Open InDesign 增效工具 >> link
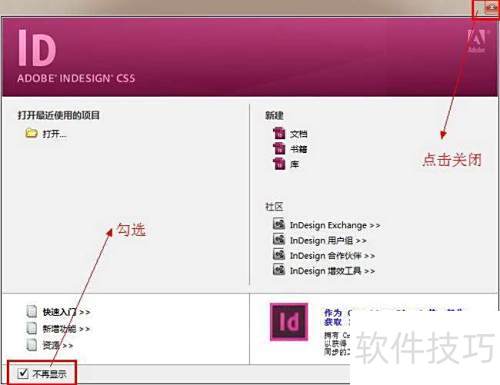 point(332,271)
